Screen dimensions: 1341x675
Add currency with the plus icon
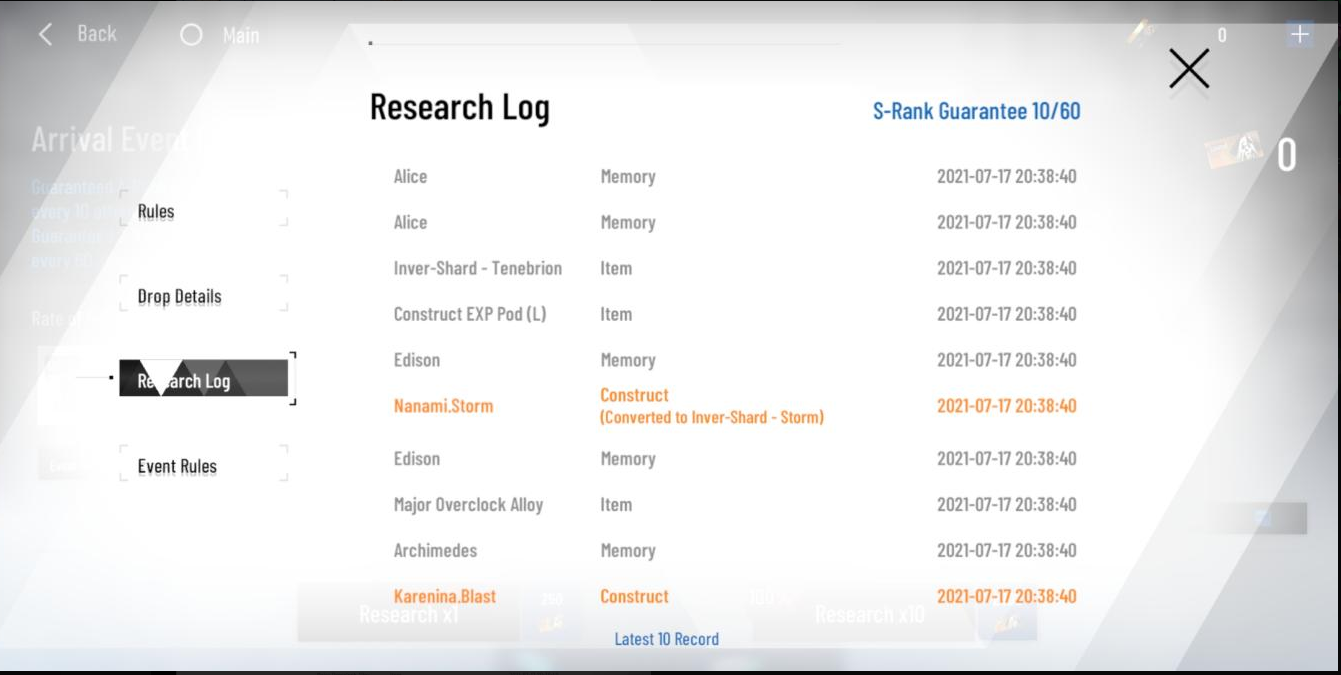tap(1299, 34)
